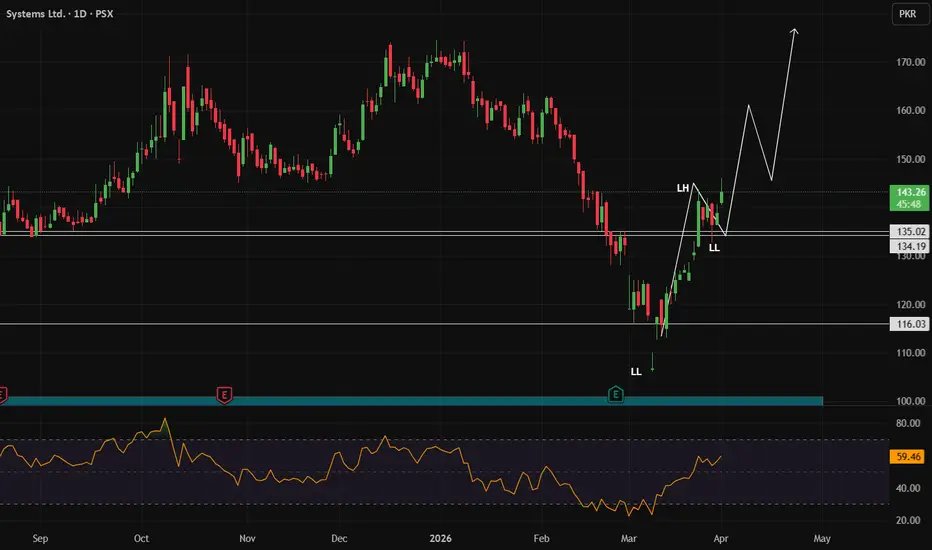This screenshot has width=932, height=550.
Task: Select the LH text annotation on chart
Action: (x=682, y=188)
